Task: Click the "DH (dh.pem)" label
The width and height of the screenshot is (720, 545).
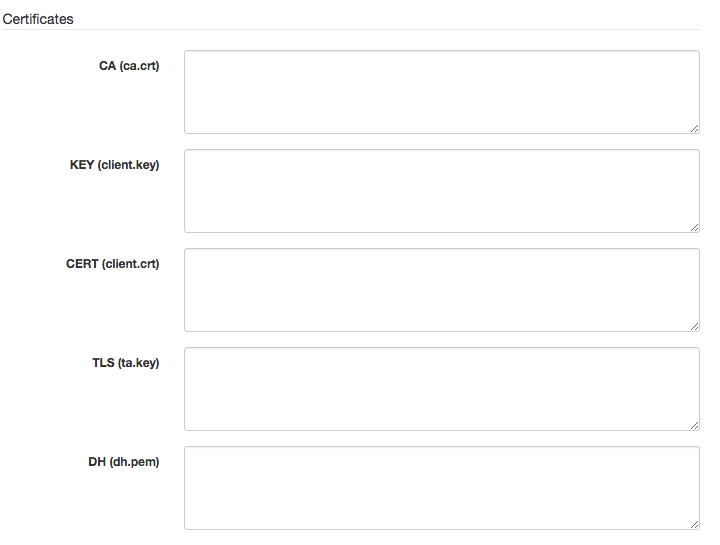Action: click(124, 462)
